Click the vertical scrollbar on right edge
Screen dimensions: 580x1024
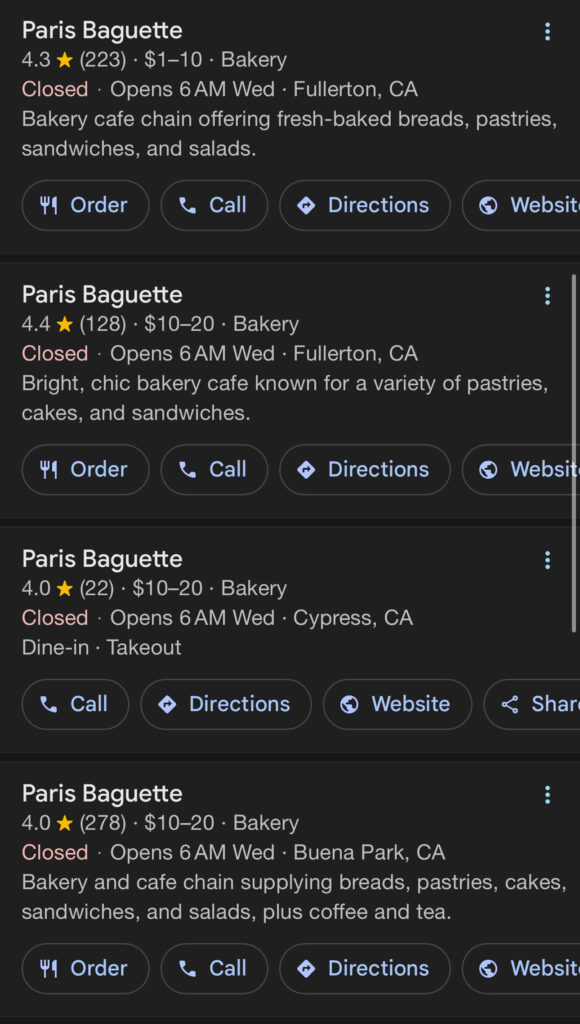click(x=574, y=453)
